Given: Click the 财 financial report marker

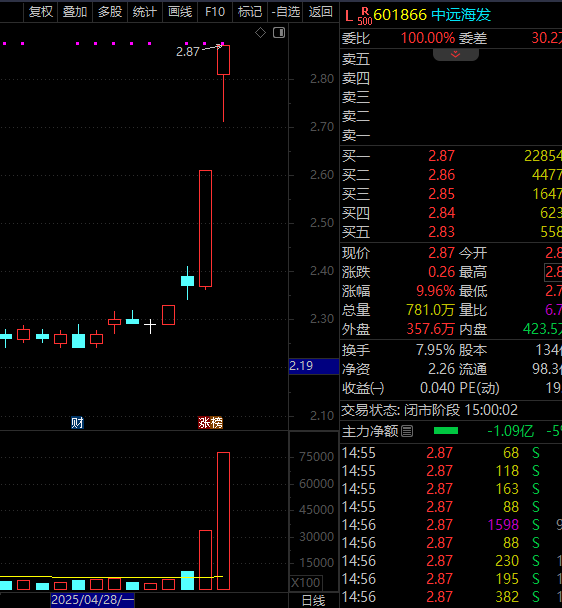Looking at the screenshot, I should pos(77,423).
